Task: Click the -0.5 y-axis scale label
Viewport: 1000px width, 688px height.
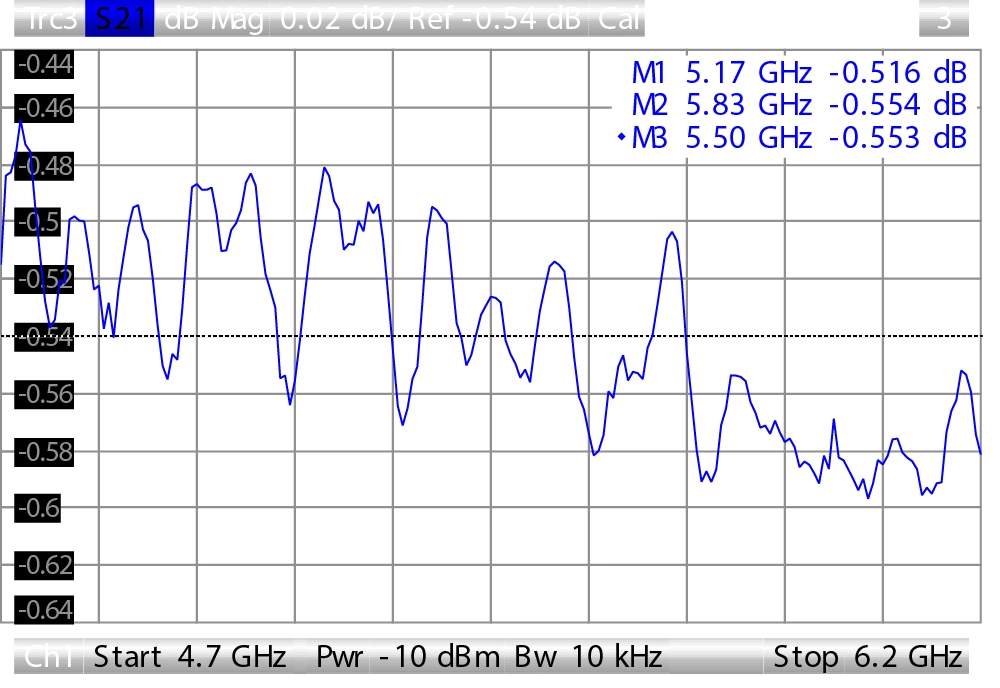Action: tap(44, 222)
